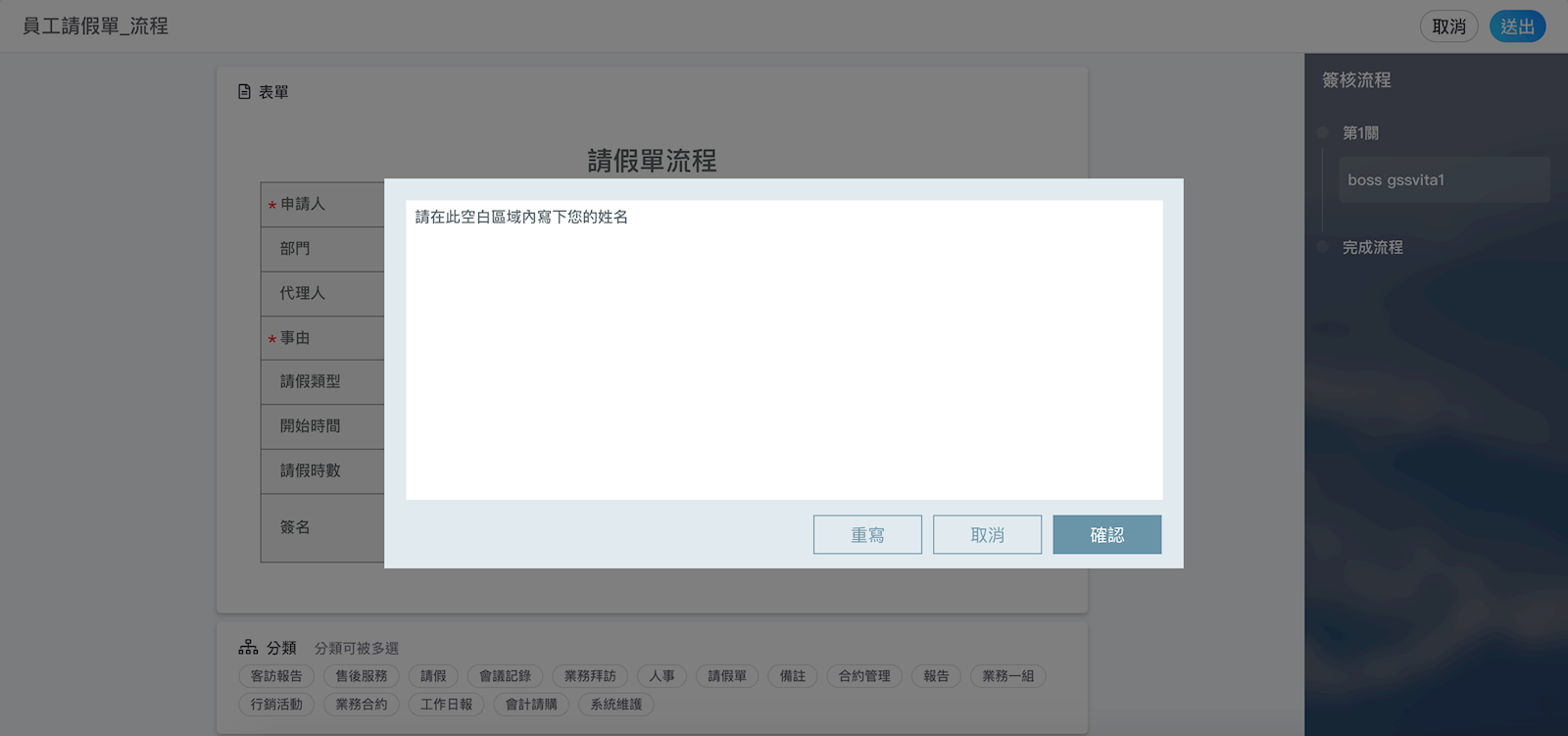Toggle the 售後服務 category tag
This screenshot has width=1568, height=736.
pyautogui.click(x=362, y=676)
